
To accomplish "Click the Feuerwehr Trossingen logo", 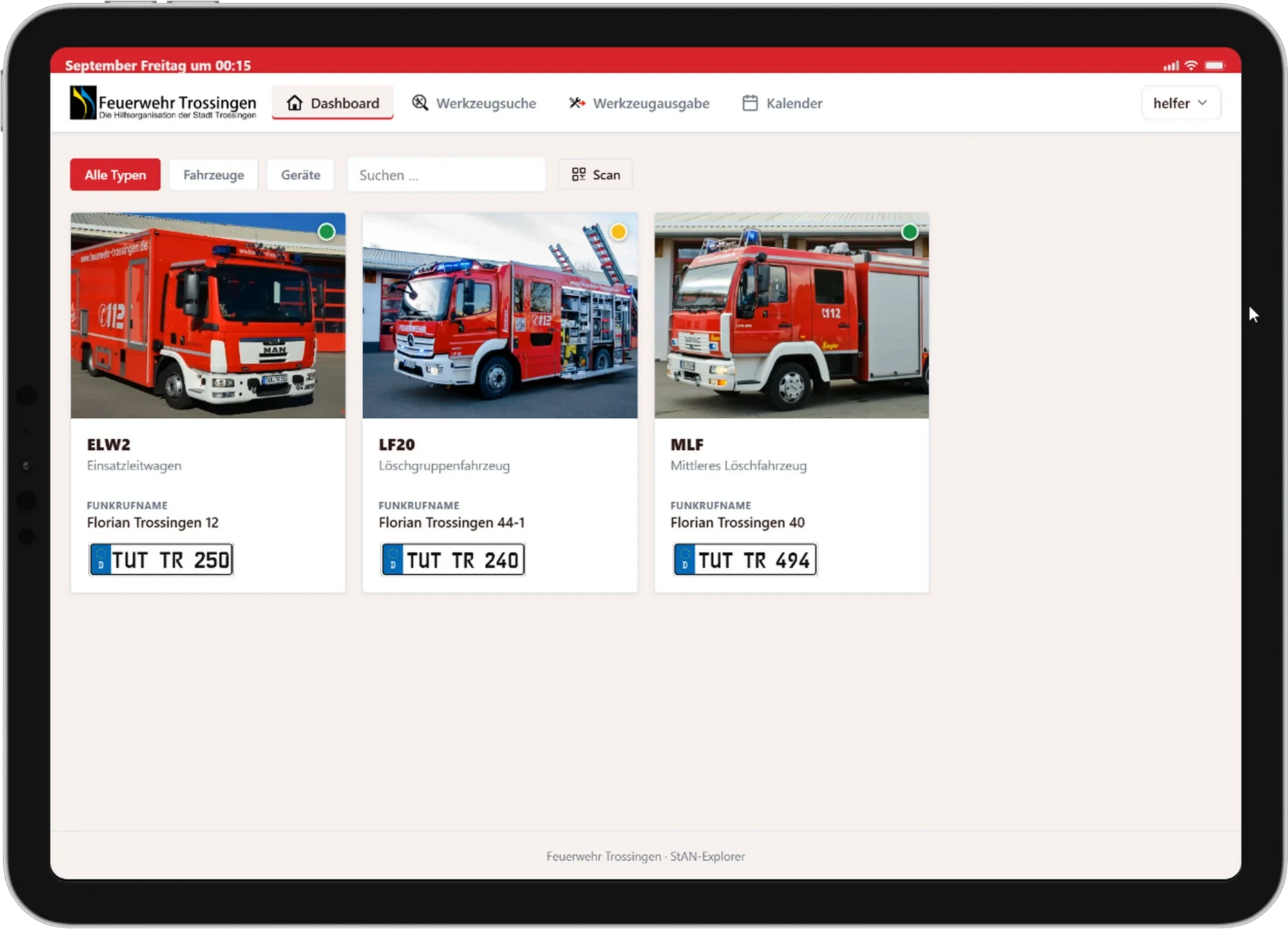I will pos(163,103).
